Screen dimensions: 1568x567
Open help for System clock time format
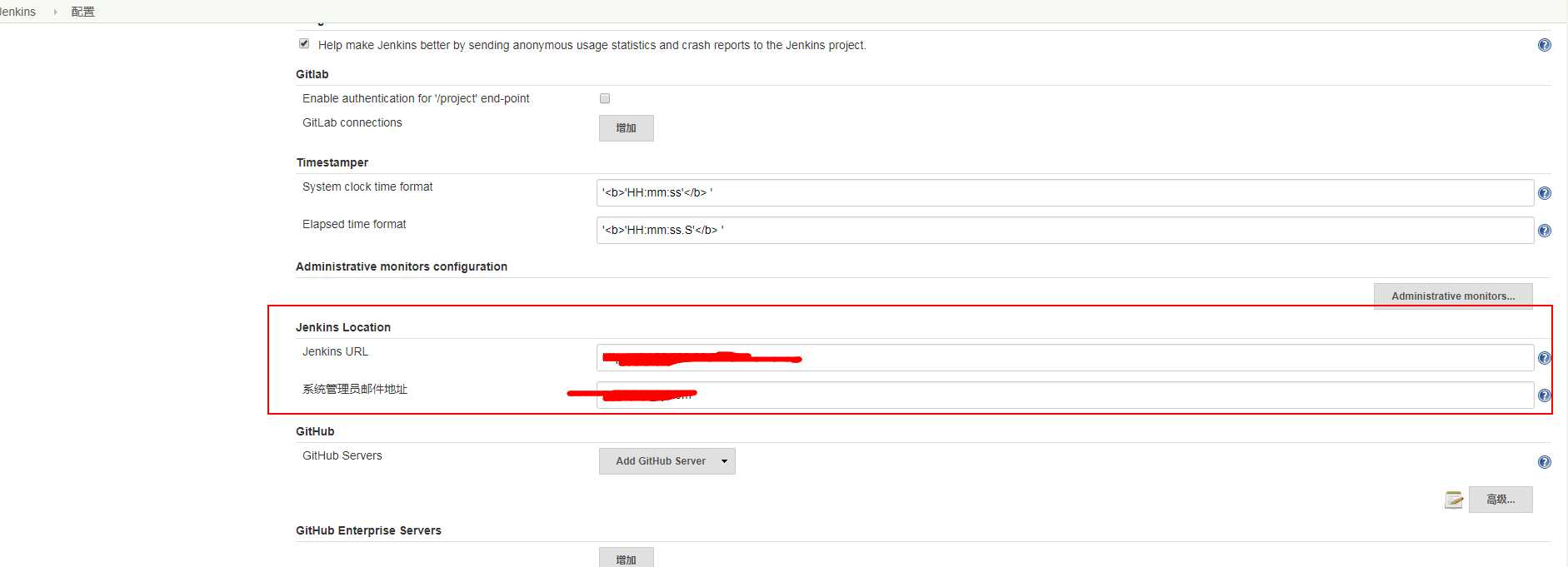pos(1544,193)
